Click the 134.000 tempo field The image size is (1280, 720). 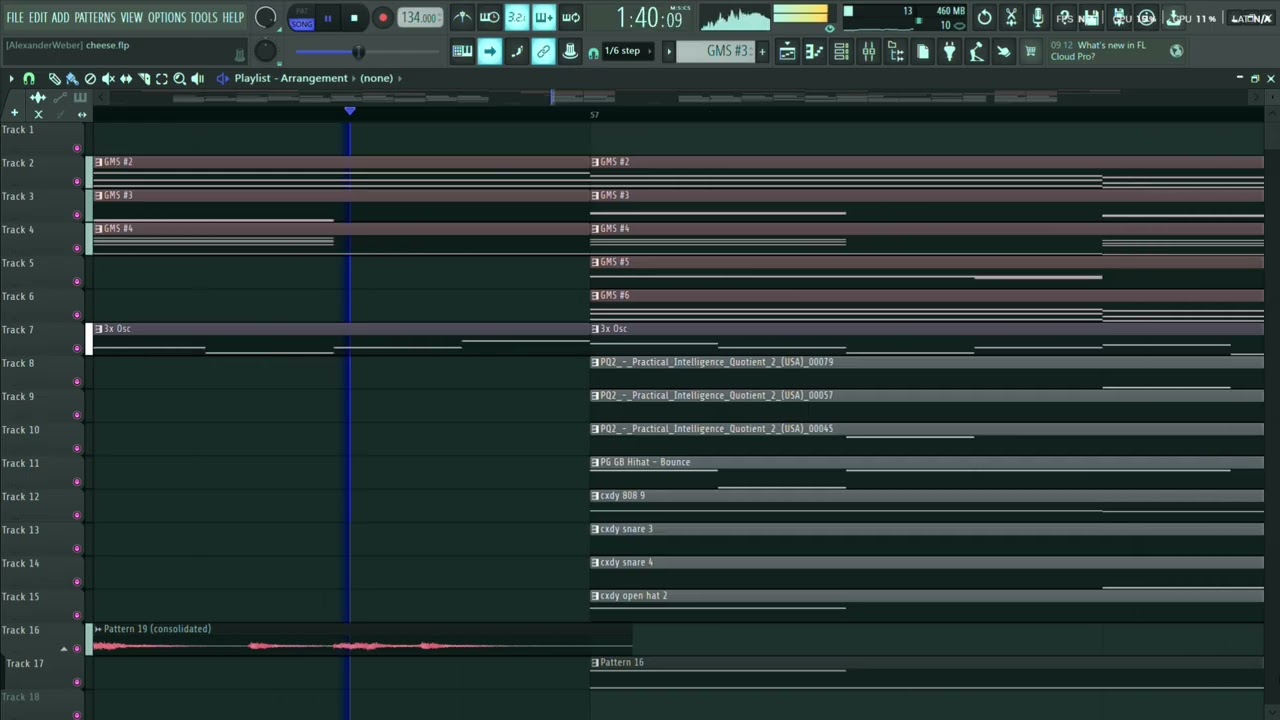pyautogui.click(x=420, y=18)
